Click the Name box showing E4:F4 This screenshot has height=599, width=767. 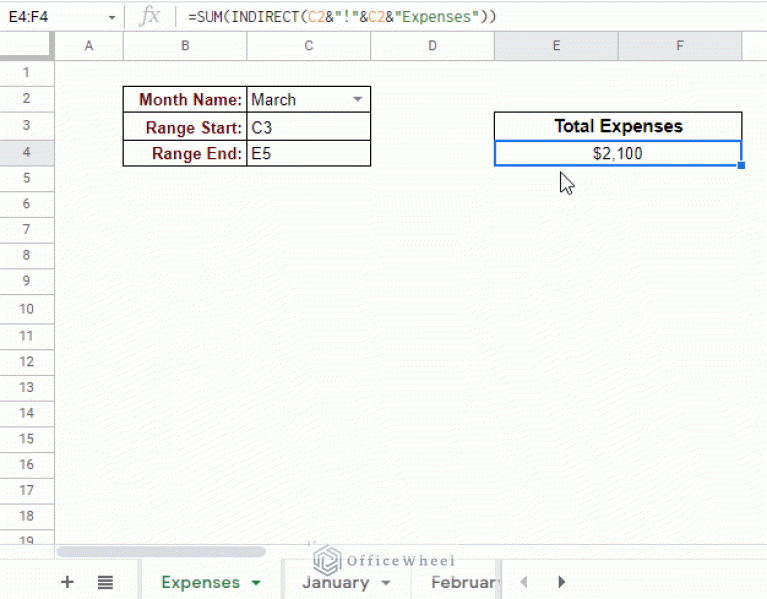pos(50,17)
